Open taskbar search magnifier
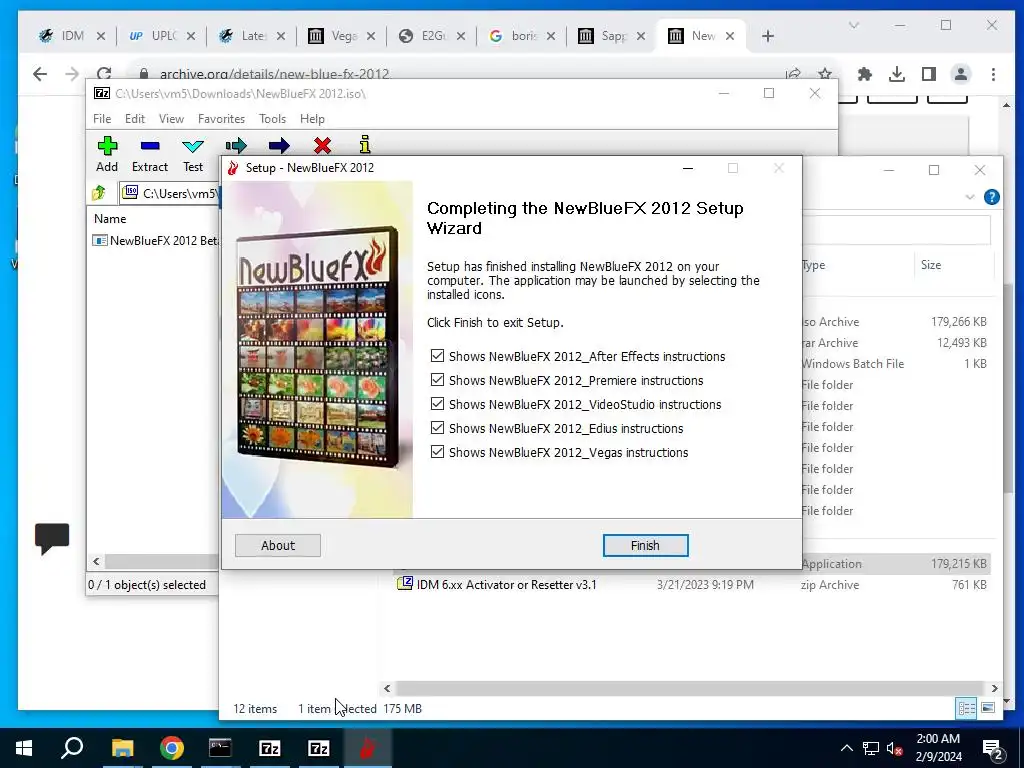Viewport: 1024px width, 768px height. pos(72,748)
